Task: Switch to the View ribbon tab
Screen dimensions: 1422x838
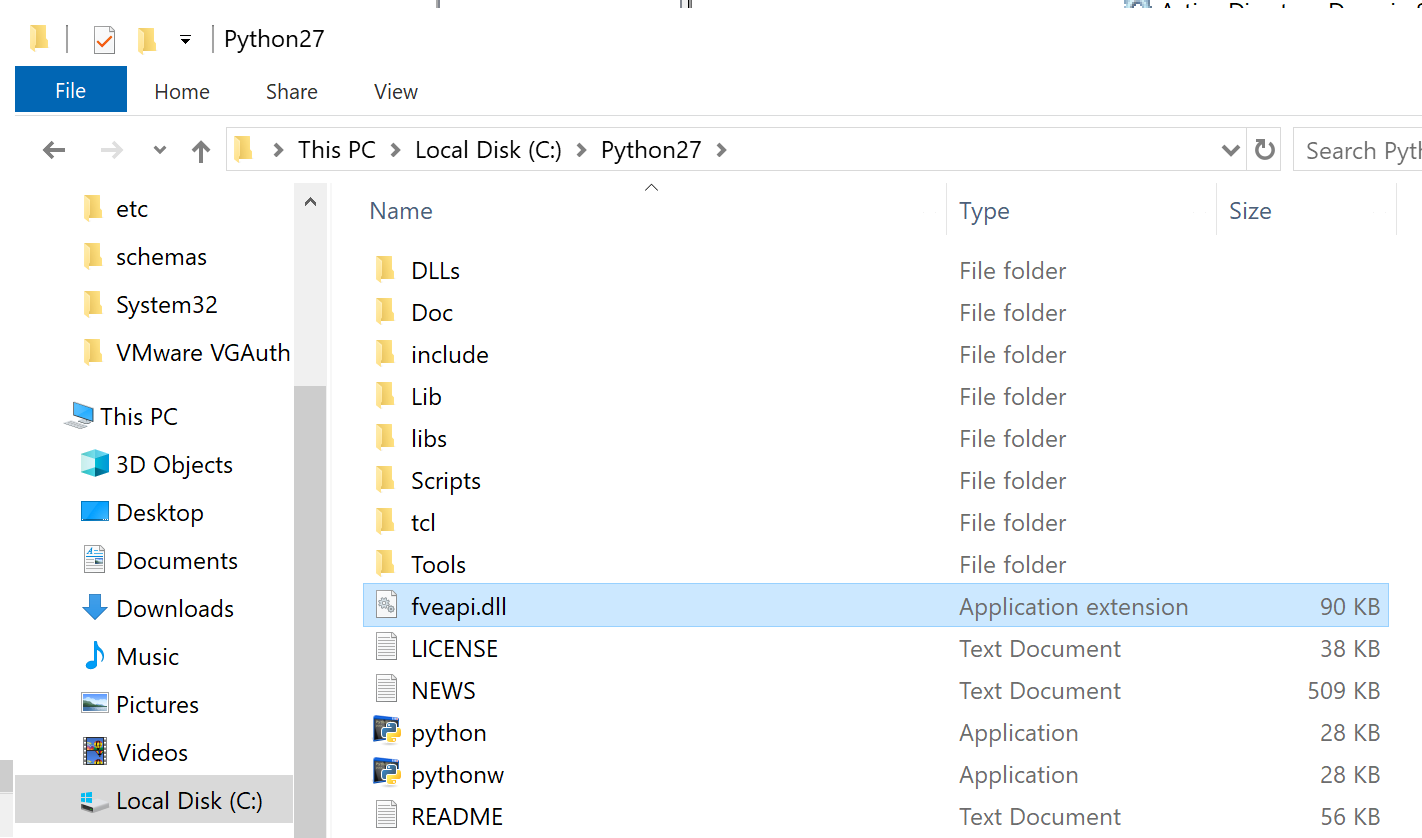Action: [395, 92]
